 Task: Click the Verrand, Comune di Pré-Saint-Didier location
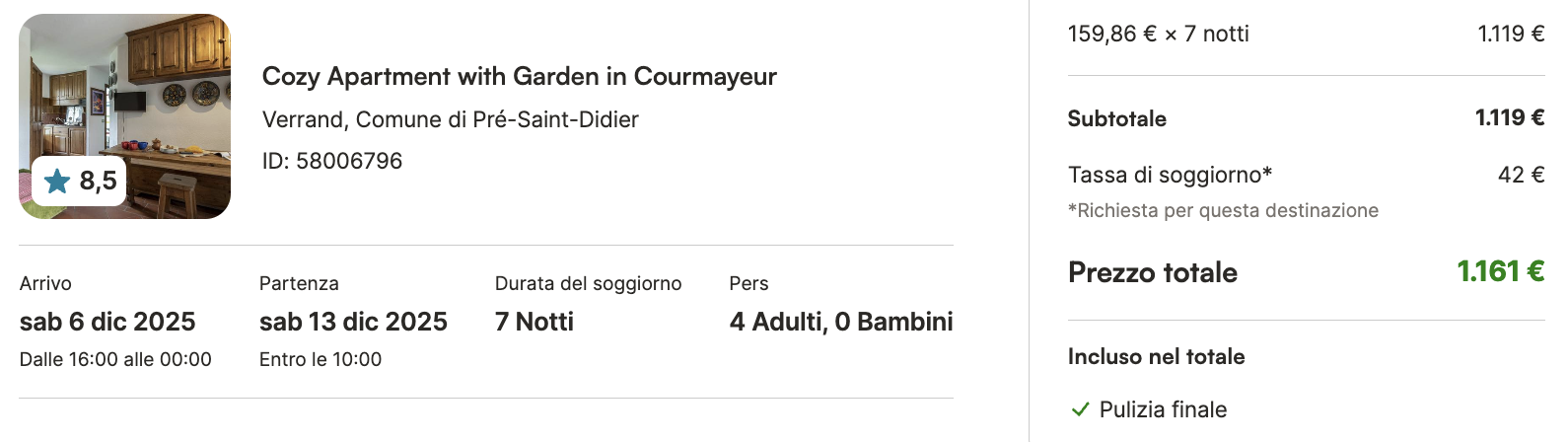450,119
